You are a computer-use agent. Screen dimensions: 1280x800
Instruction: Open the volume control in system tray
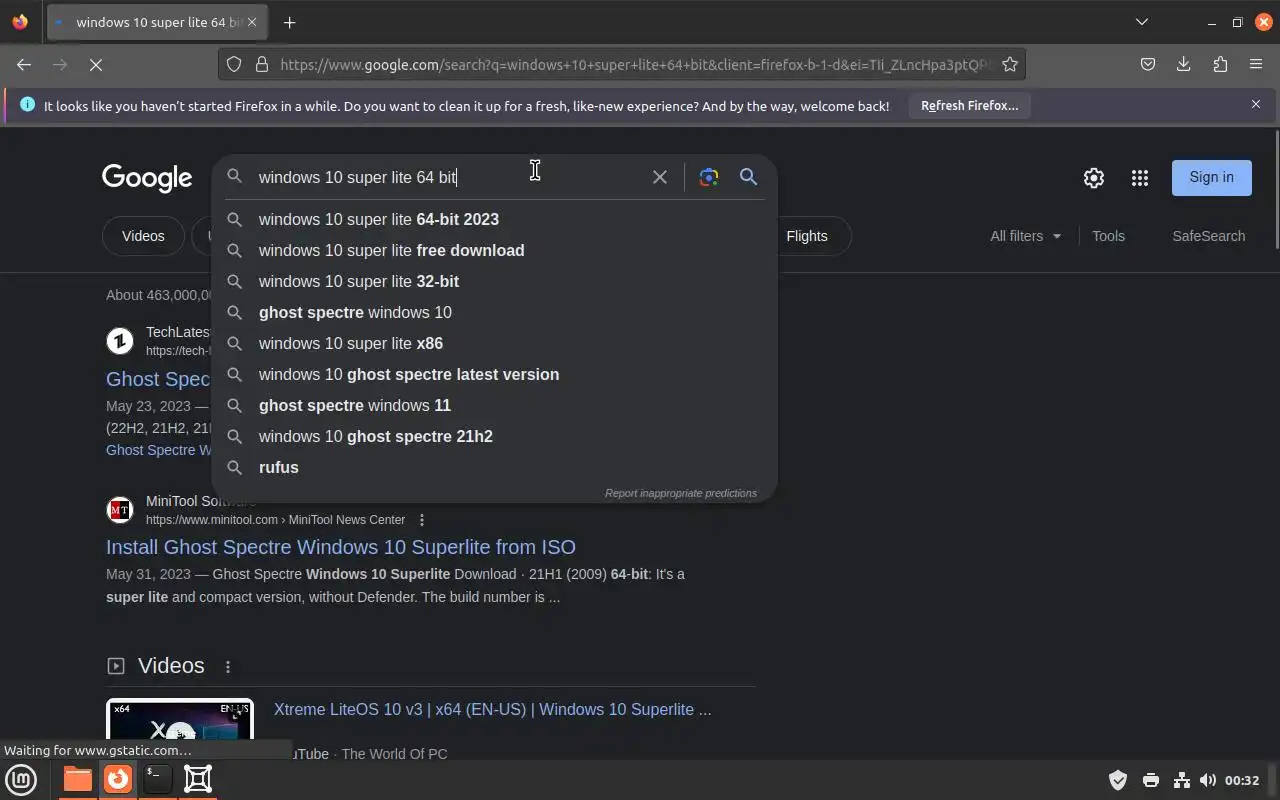coord(1208,780)
